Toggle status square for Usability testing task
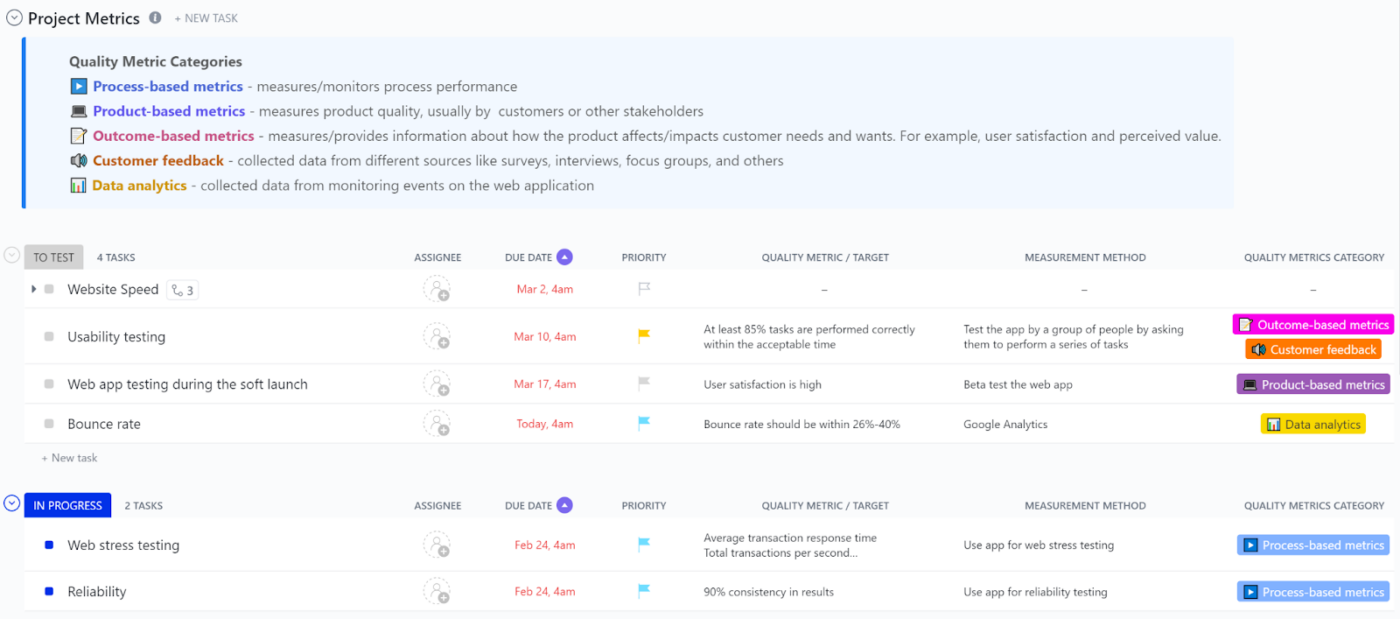The width and height of the screenshot is (1400, 619). (x=49, y=337)
